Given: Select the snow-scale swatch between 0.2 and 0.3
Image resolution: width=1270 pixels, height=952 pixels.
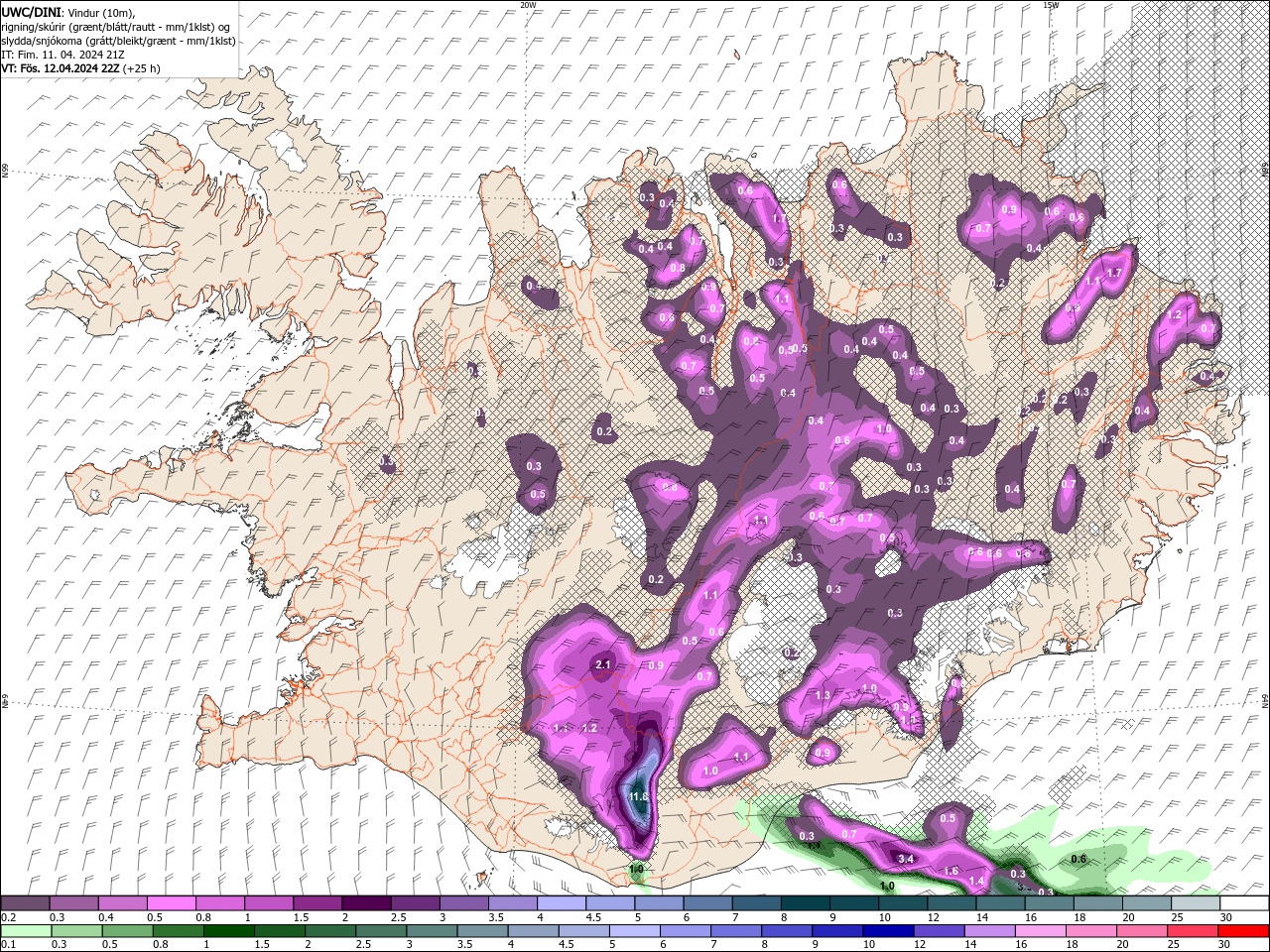Looking at the screenshot, I should pos(26,903).
